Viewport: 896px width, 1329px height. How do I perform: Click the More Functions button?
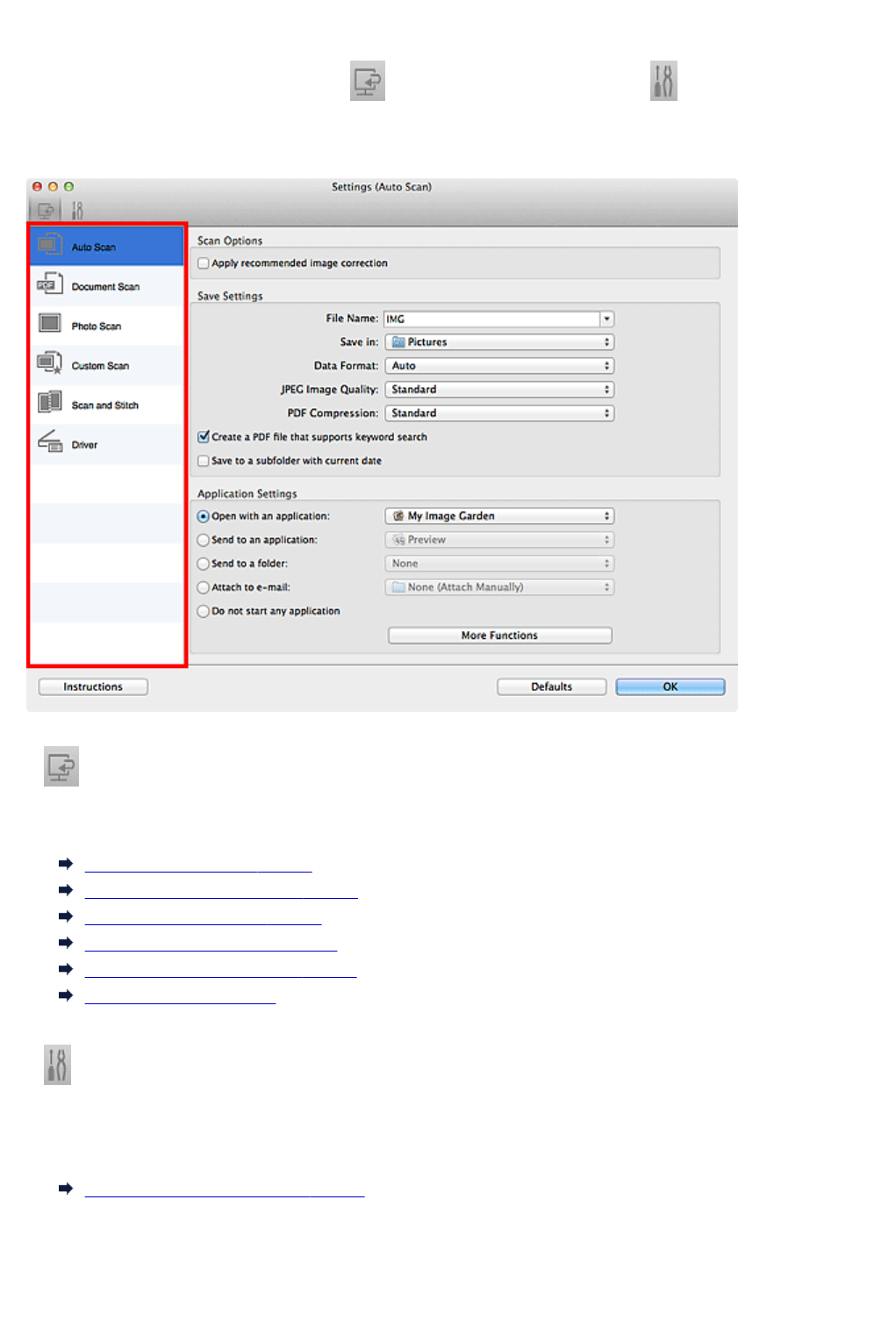click(x=500, y=636)
